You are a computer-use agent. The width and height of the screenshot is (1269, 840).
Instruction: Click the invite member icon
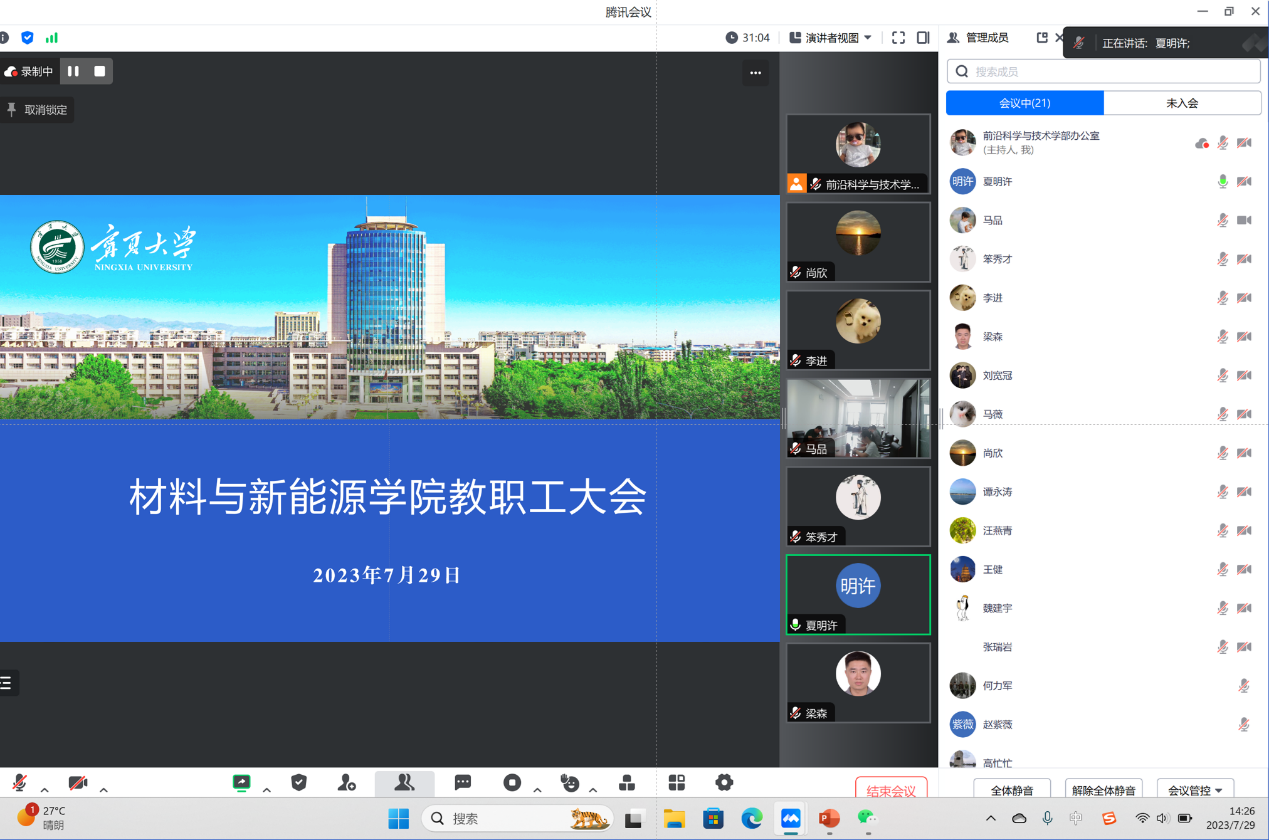346,783
